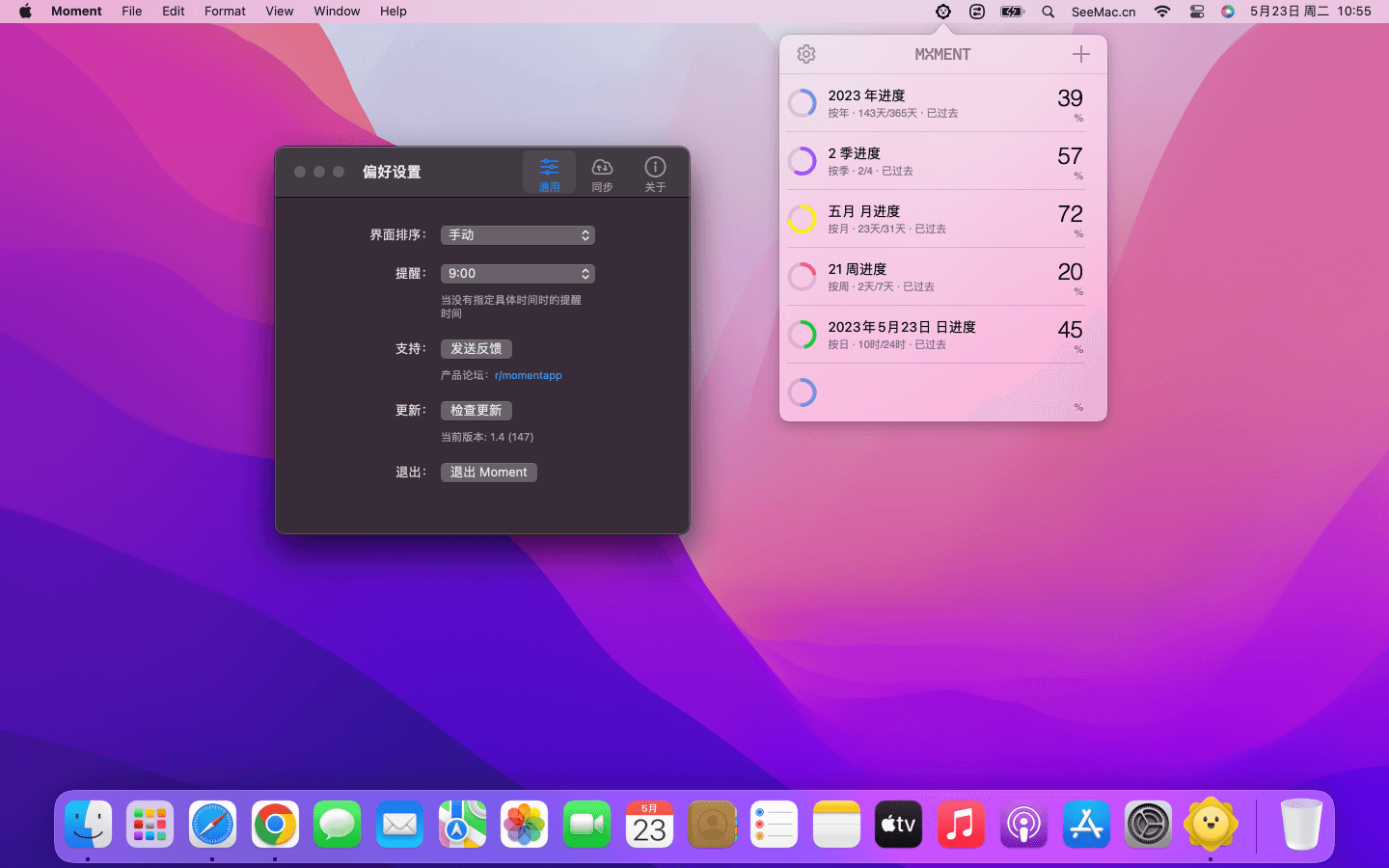Open Control Center in menu bar
Image resolution: width=1389 pixels, height=868 pixels.
1197,12
